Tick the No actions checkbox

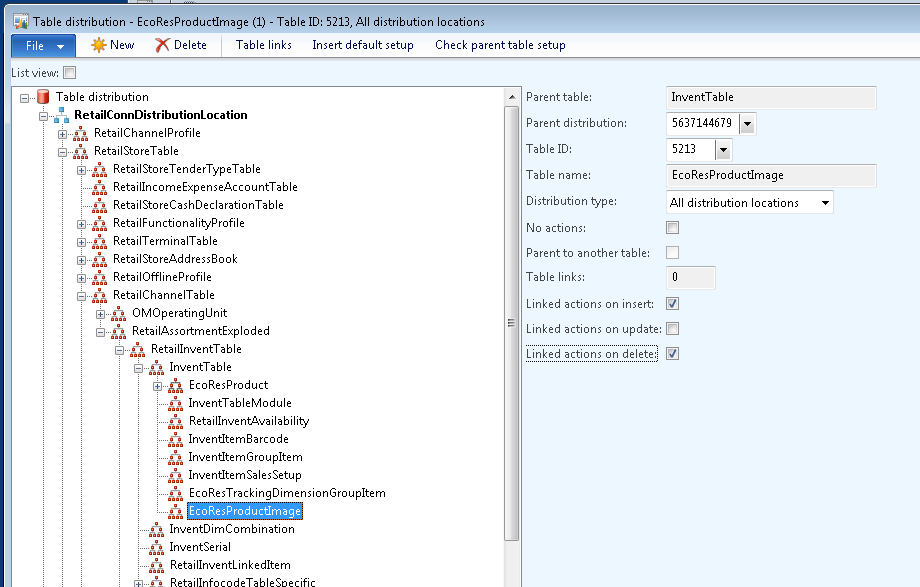tap(672, 228)
